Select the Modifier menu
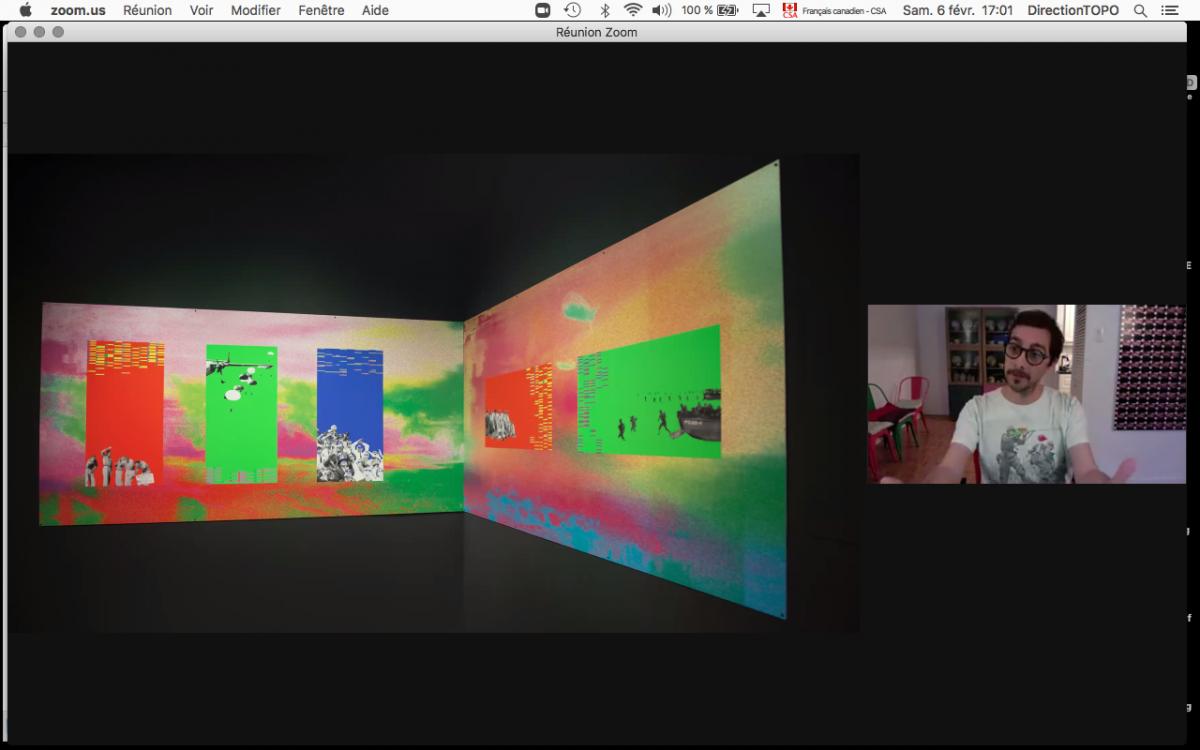 pos(255,10)
